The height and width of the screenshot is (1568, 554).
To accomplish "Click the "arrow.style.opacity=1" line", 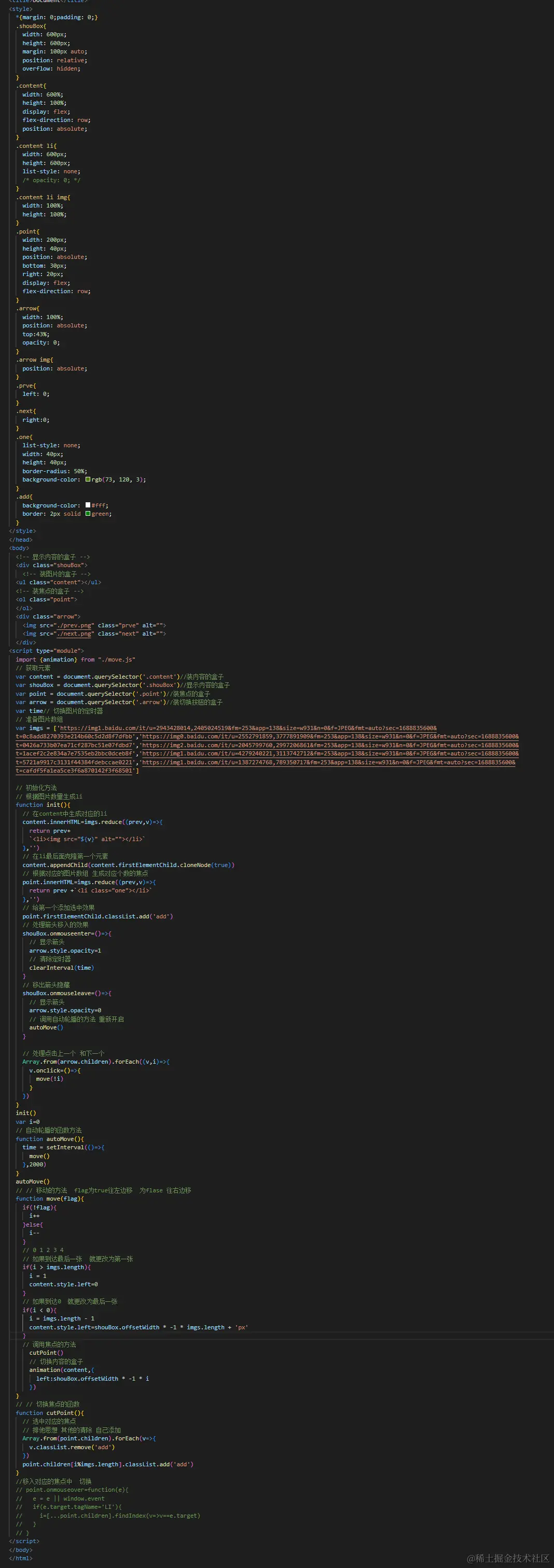I will click(65, 950).
